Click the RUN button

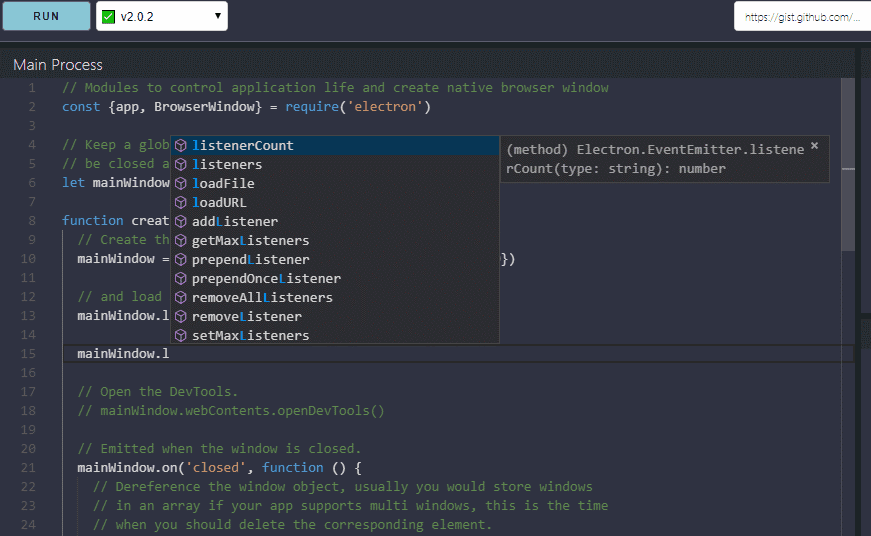pos(46,16)
